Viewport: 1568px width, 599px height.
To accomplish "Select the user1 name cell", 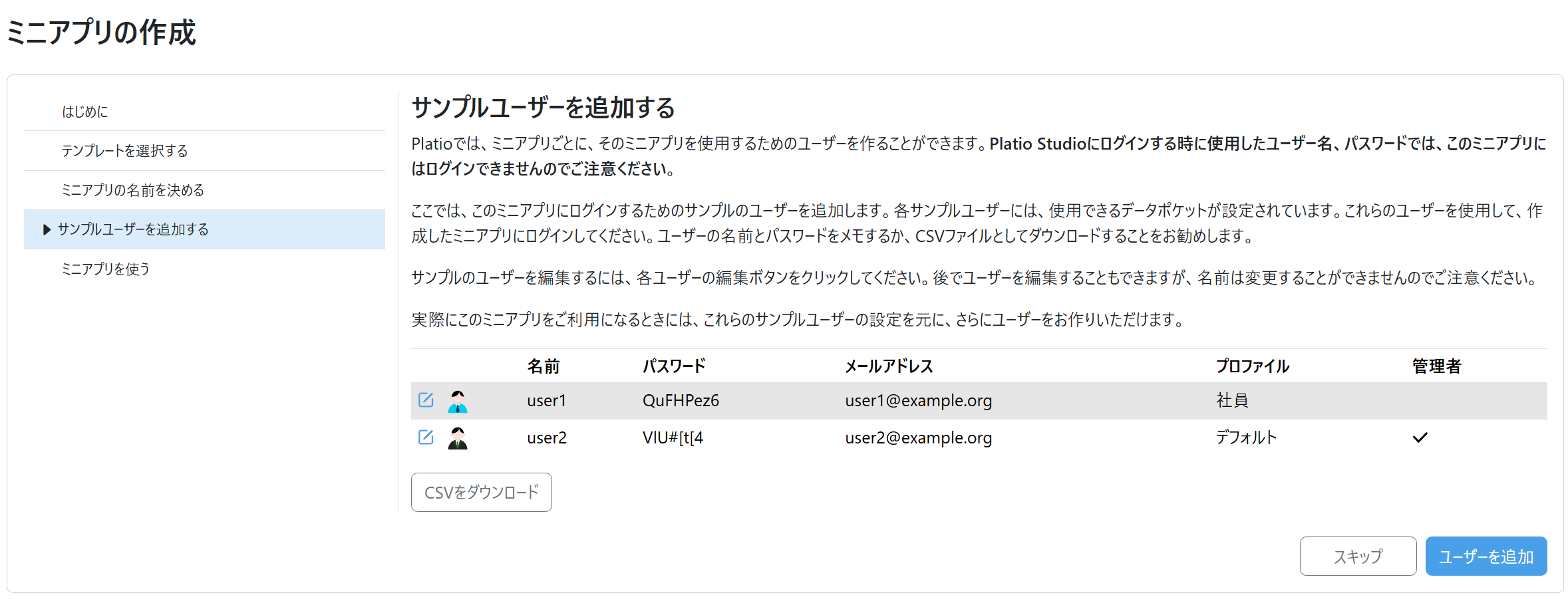I will (546, 400).
